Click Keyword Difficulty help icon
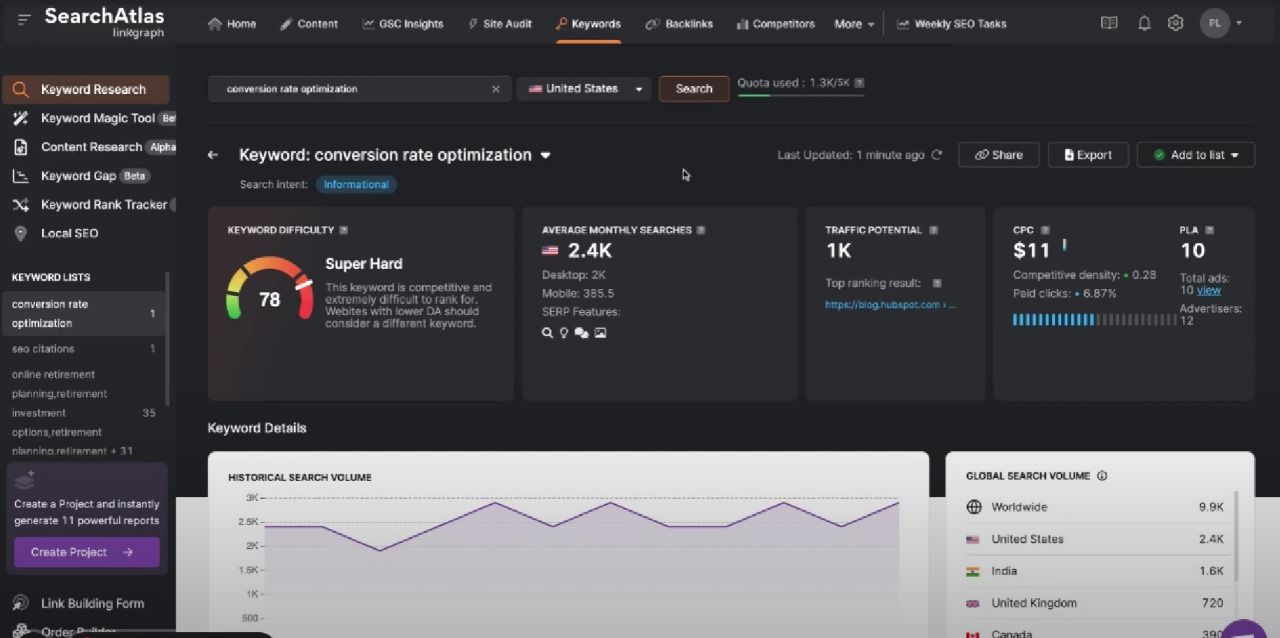The height and width of the screenshot is (638, 1280). coord(344,230)
